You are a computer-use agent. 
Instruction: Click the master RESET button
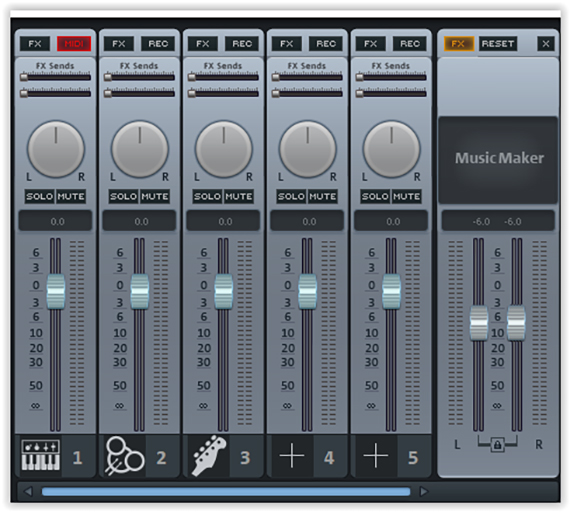[498, 44]
